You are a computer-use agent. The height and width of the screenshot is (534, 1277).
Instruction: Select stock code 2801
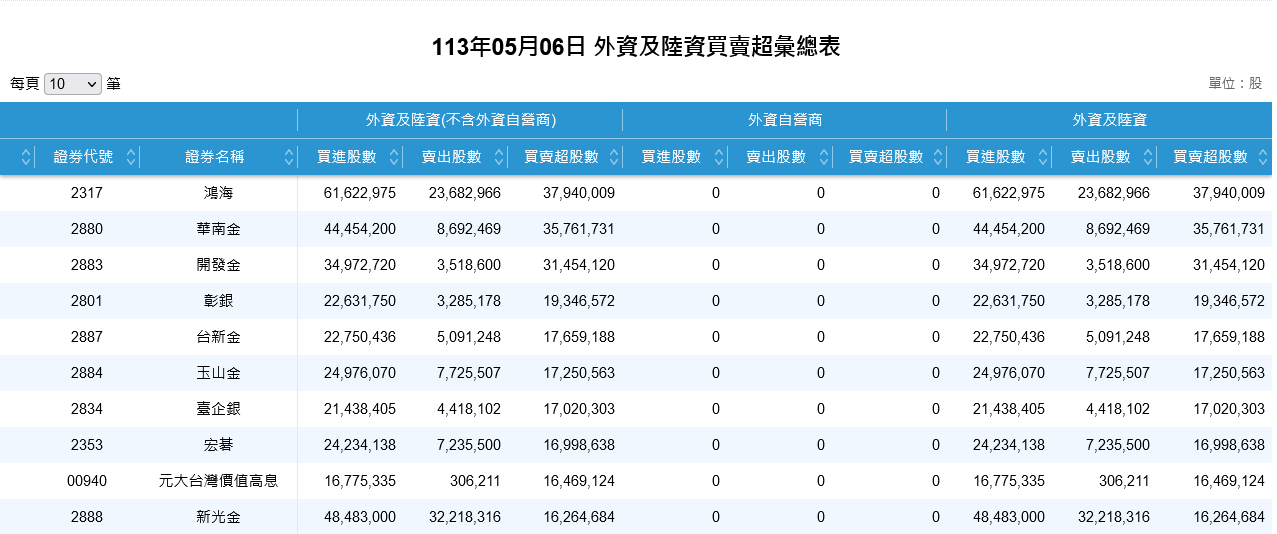click(87, 301)
